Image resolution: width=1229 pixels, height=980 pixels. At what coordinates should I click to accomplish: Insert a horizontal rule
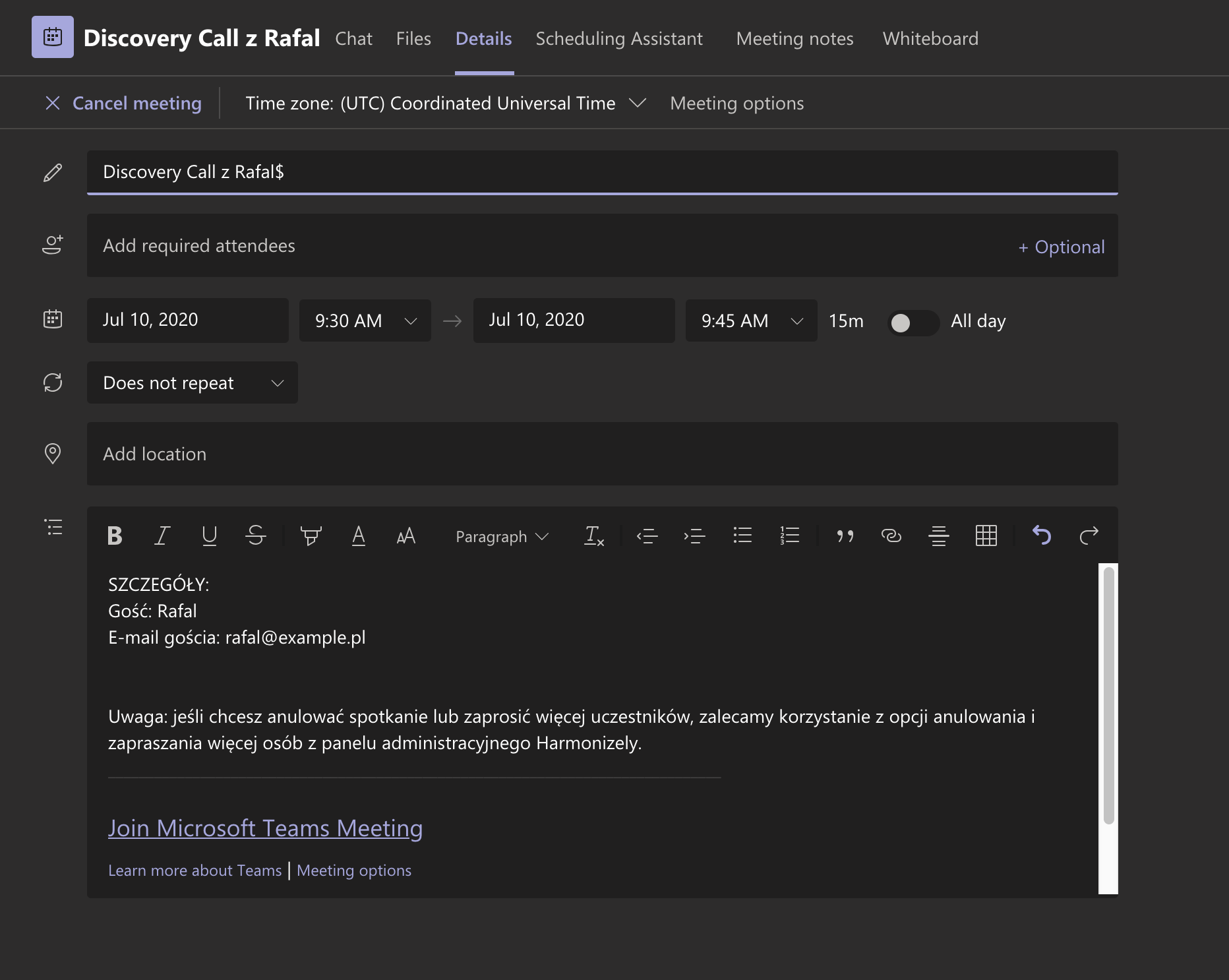[x=939, y=536]
